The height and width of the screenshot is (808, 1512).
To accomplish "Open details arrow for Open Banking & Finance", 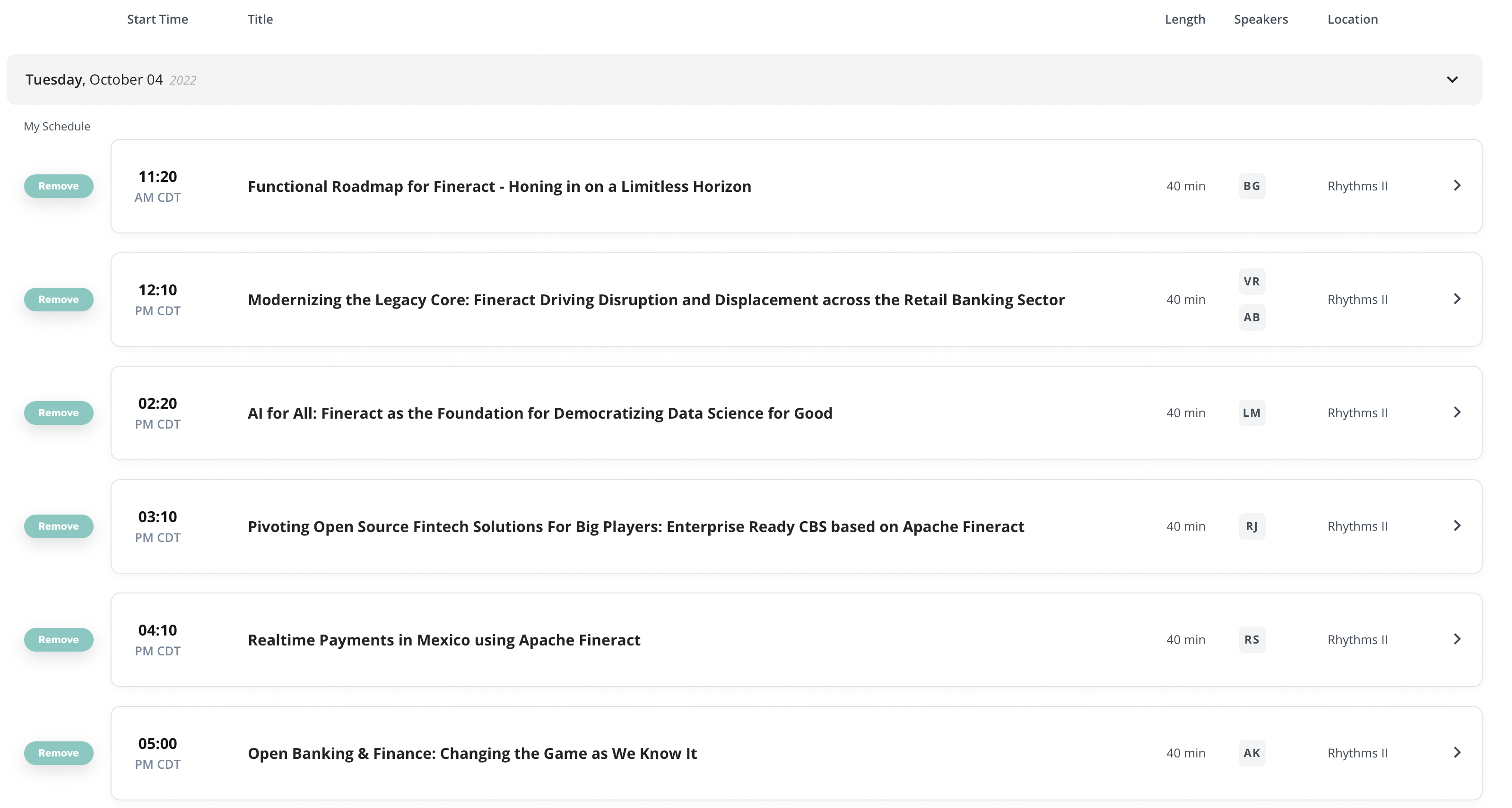I will point(1457,752).
